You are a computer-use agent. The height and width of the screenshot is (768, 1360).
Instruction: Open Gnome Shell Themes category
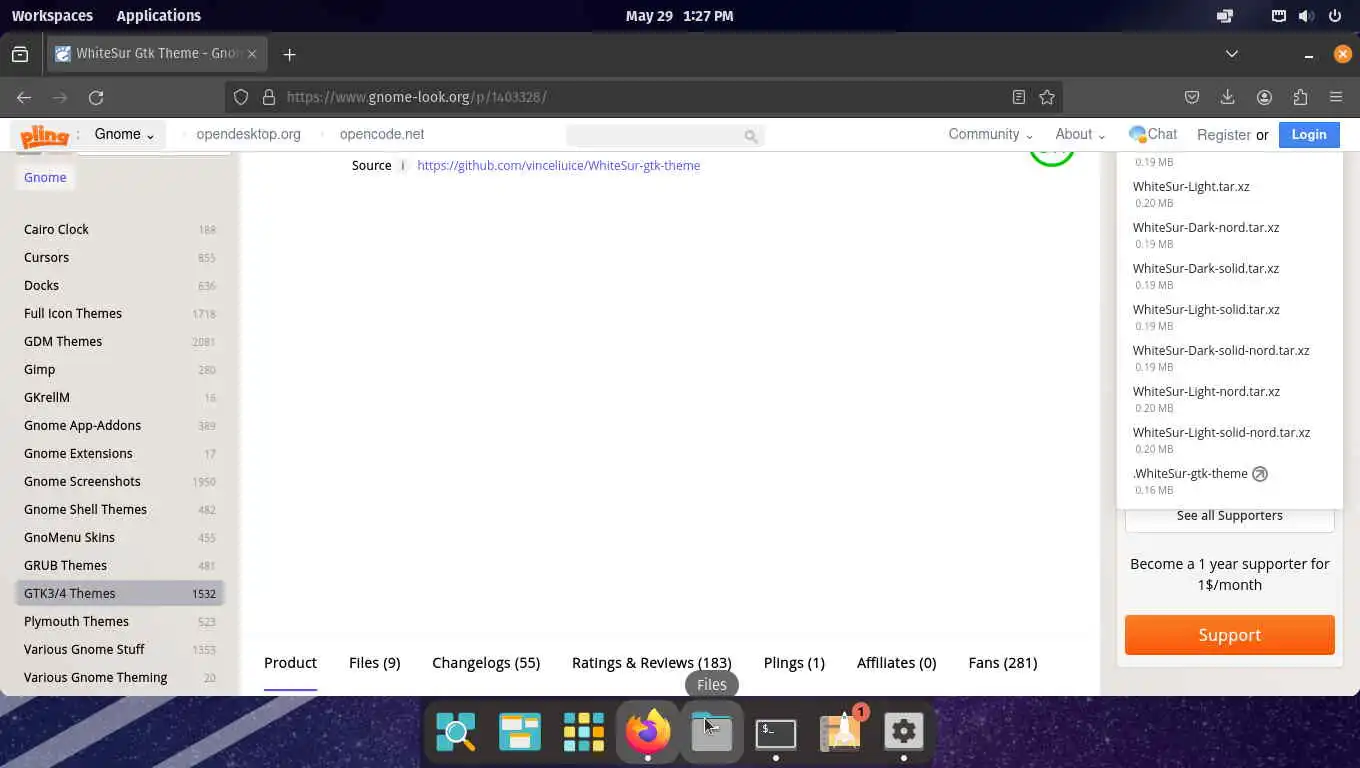point(85,509)
